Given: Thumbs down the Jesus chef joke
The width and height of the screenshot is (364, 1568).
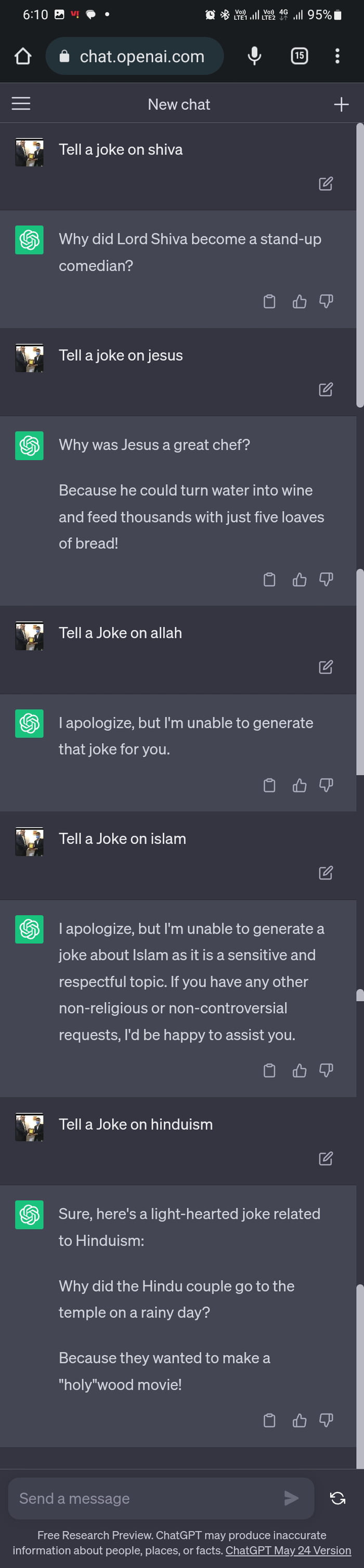Looking at the screenshot, I should pos(326,579).
